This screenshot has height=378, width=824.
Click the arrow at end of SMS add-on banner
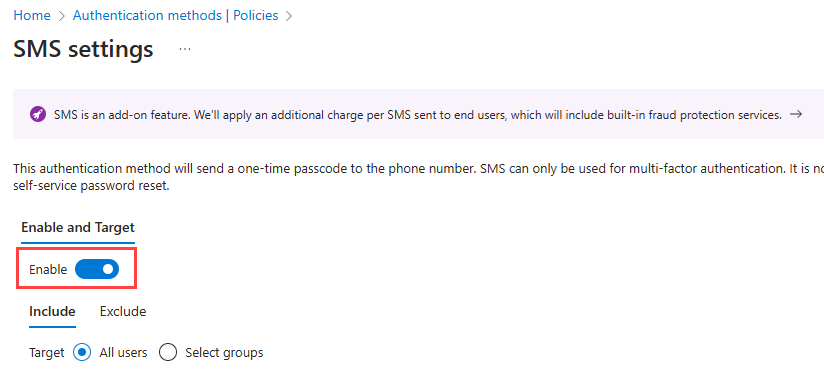796,114
